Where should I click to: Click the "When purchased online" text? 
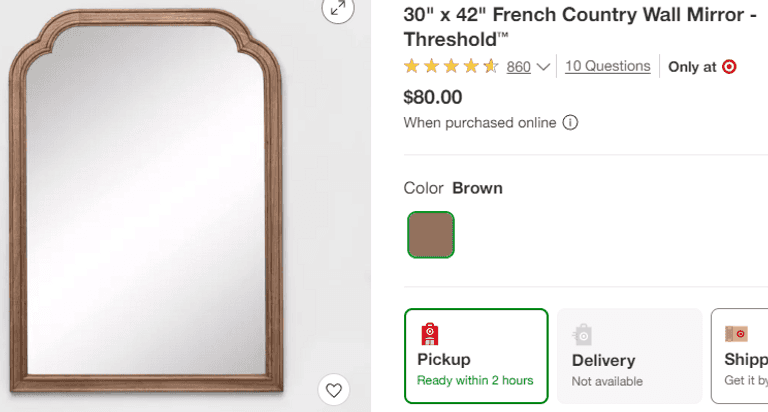(479, 123)
